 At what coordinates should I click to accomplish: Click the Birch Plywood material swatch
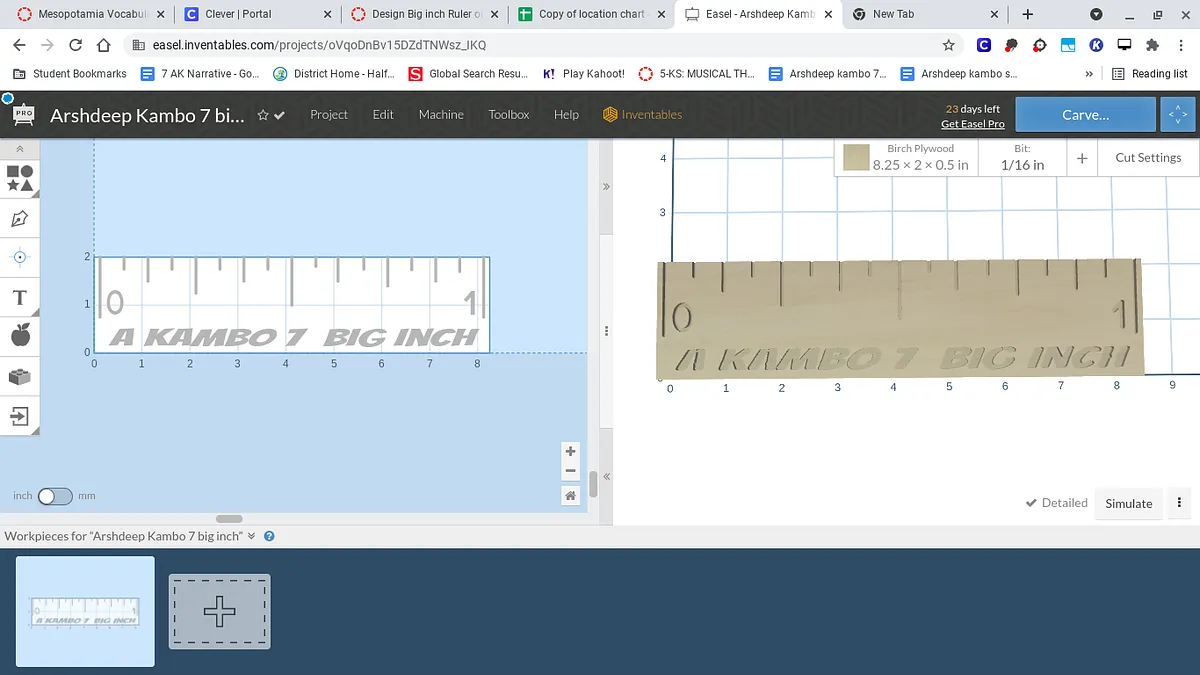[x=855, y=158]
